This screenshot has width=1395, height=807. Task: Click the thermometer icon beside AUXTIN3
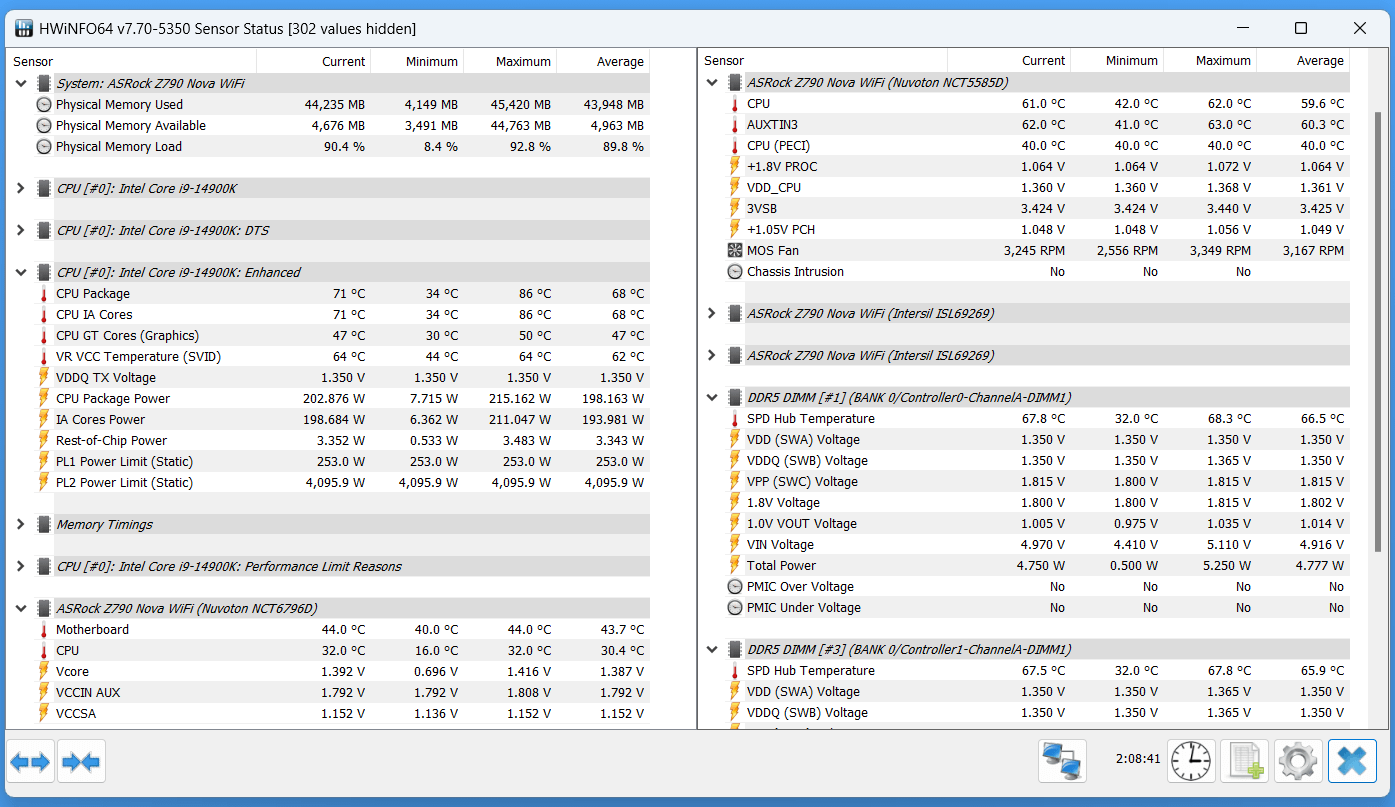735,125
